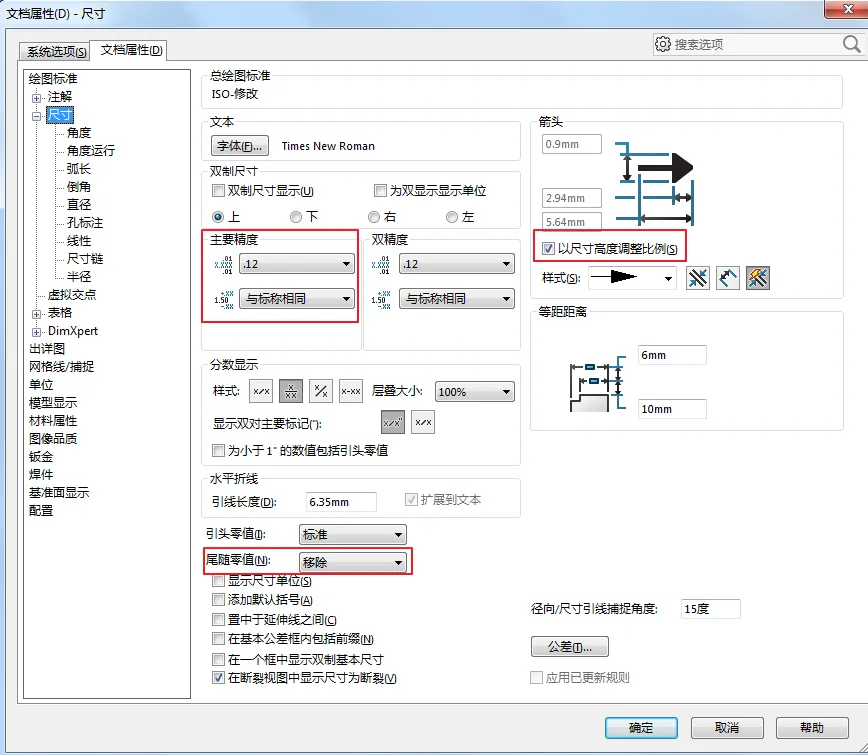Select the 左 radio button

pos(452,217)
